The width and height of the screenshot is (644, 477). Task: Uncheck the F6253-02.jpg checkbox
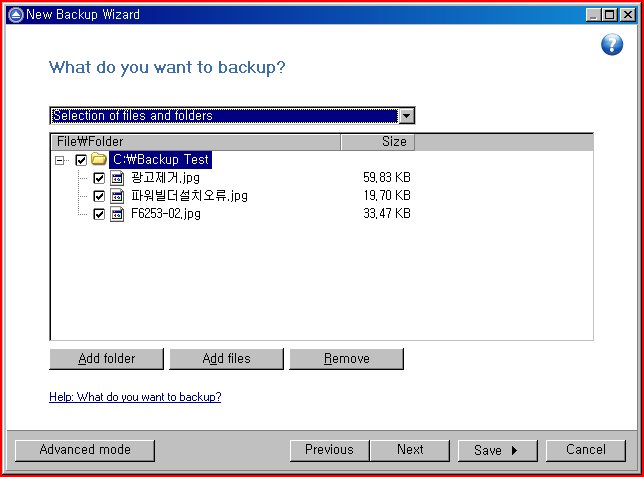click(x=99, y=214)
